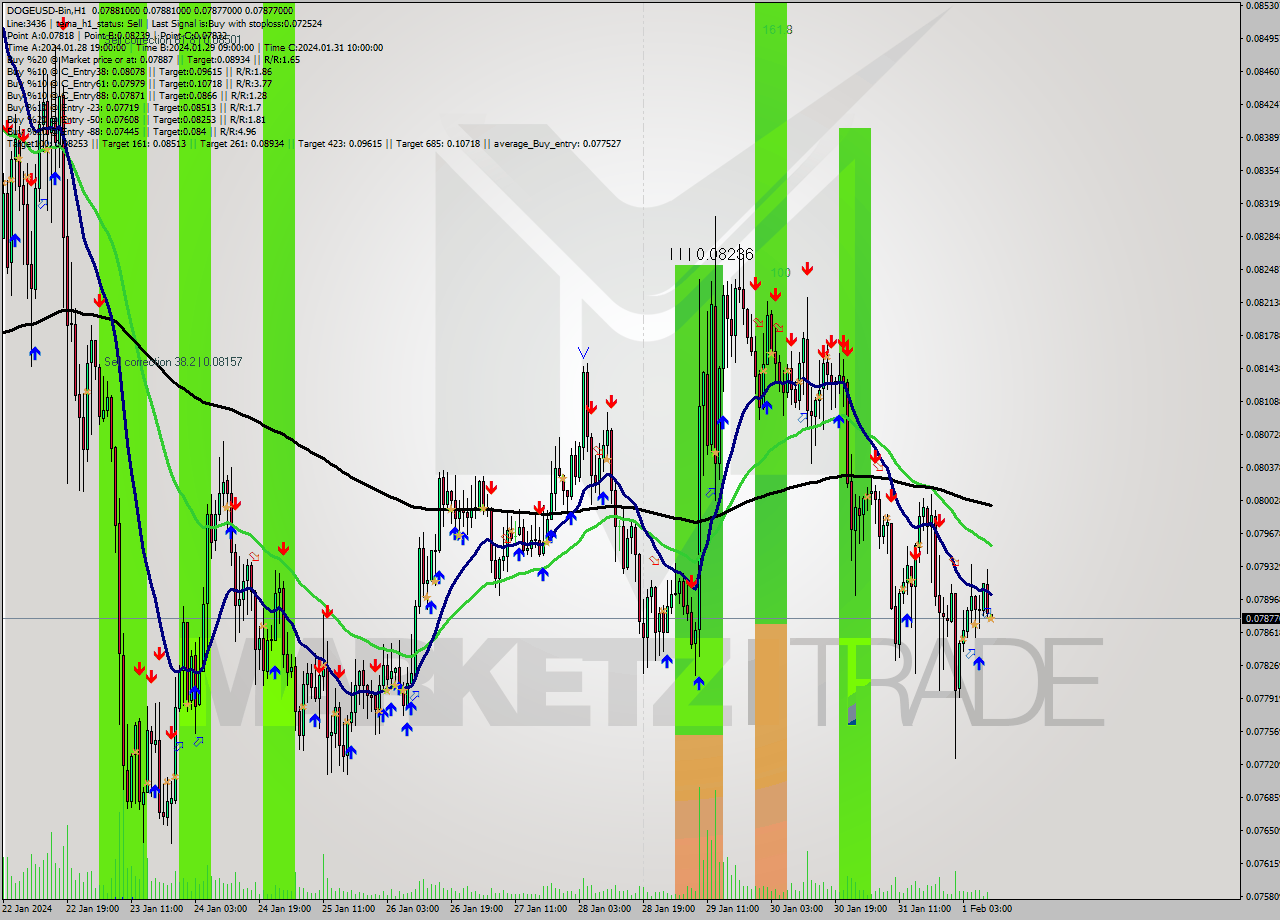Click the 0.08284 price axis label
The width and height of the screenshot is (1280, 920).
click(x=1262, y=236)
